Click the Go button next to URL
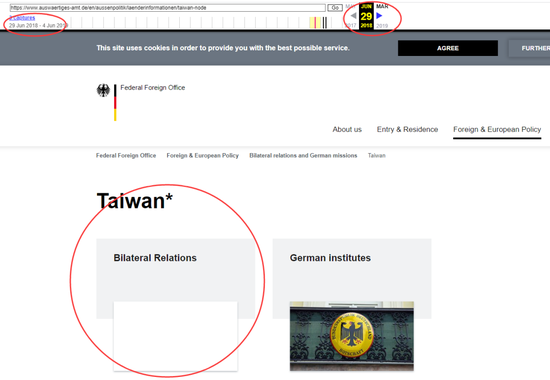This screenshot has width=550, height=380. pyautogui.click(x=335, y=8)
